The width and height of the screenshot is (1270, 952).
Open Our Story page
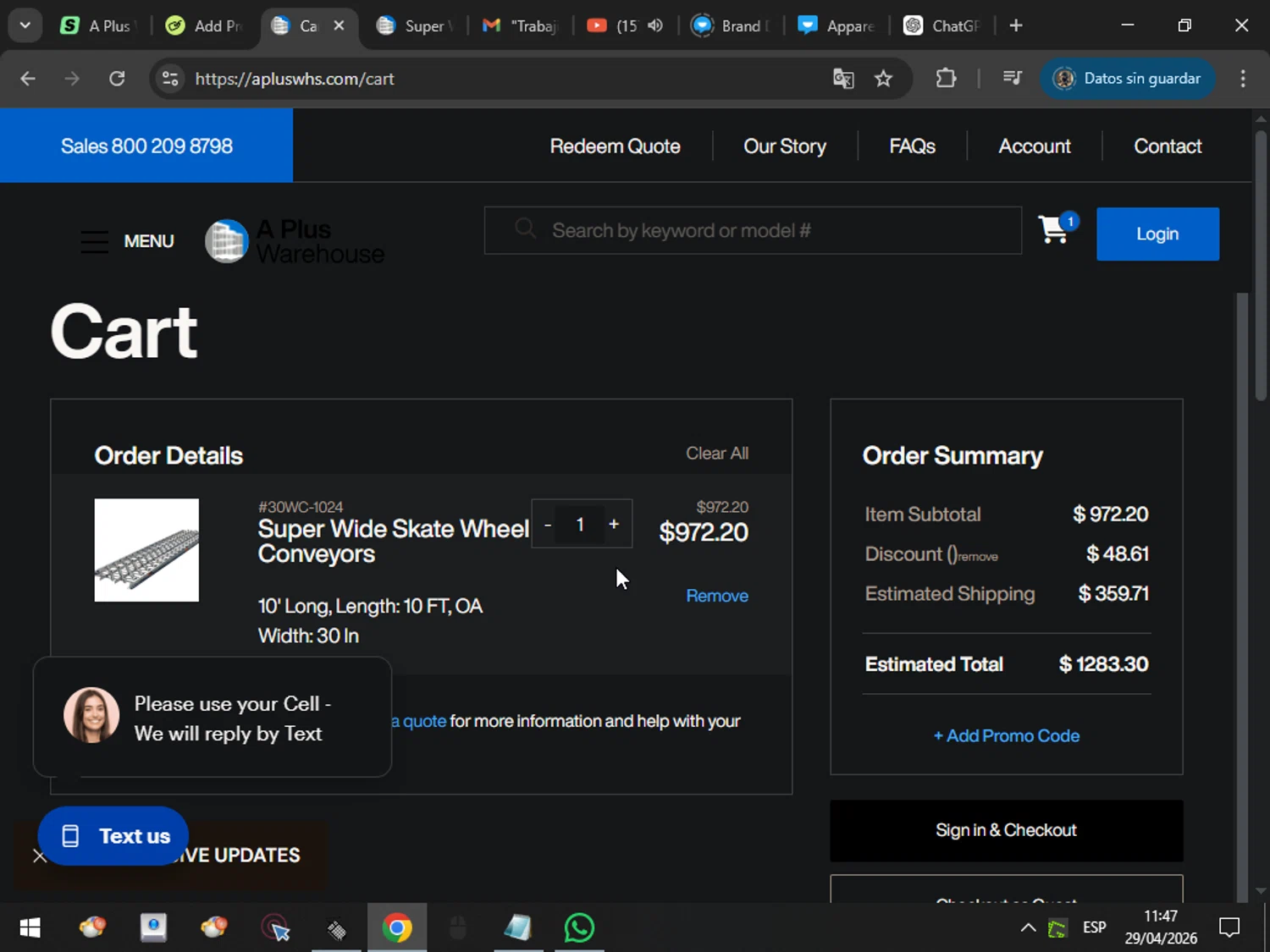785,146
